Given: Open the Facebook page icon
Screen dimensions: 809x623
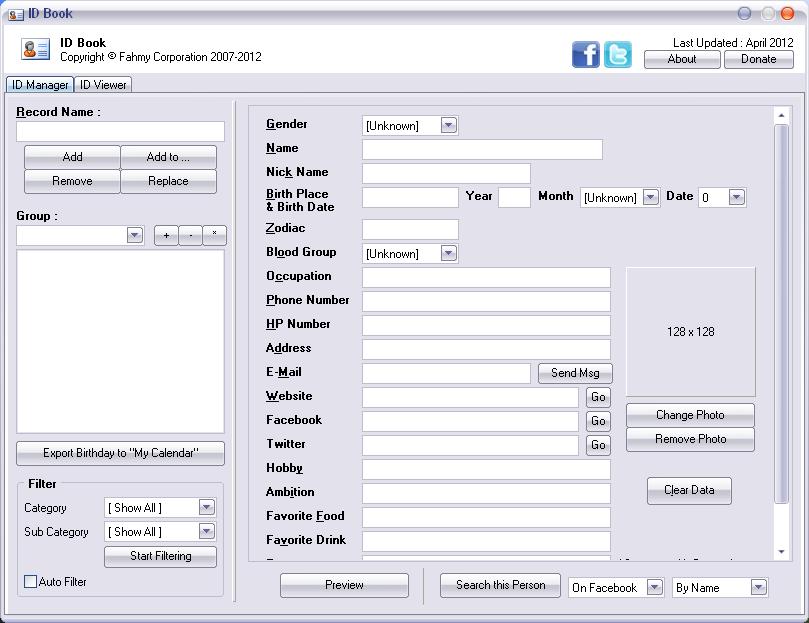Looking at the screenshot, I should click(586, 54).
